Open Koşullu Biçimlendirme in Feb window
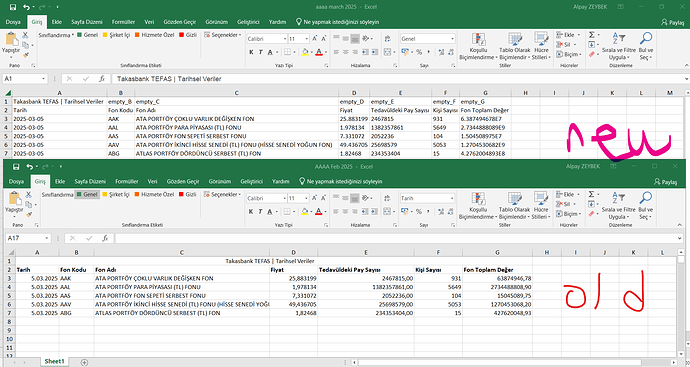The image size is (690, 367). (477, 206)
